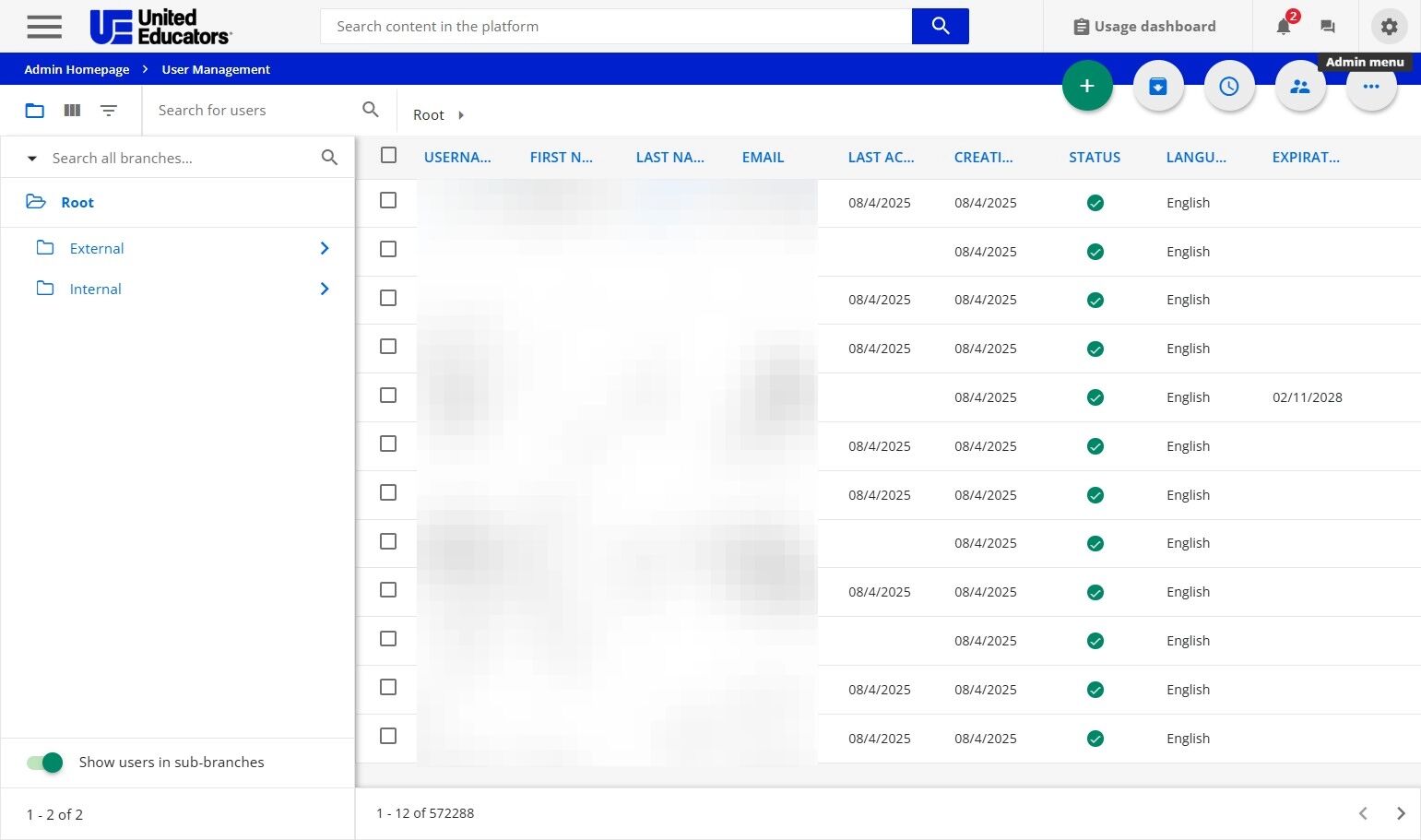Click the Root open-folder icon
This screenshot has height=840, width=1421.
36,202
